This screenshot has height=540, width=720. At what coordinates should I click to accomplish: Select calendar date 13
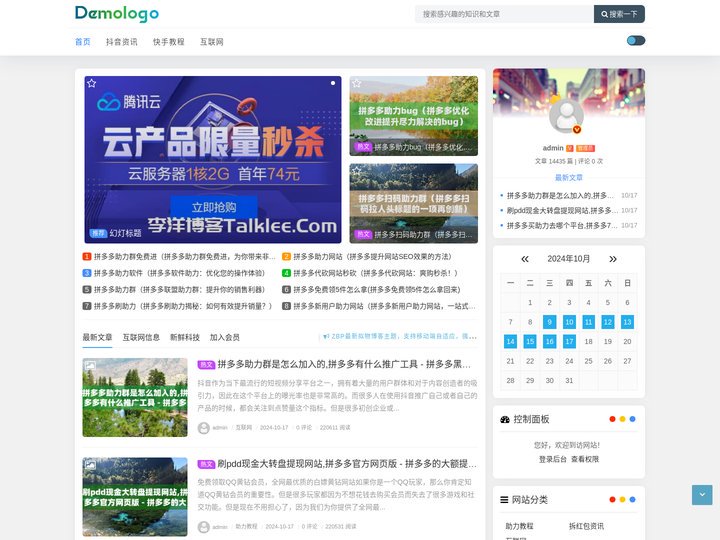tap(627, 322)
